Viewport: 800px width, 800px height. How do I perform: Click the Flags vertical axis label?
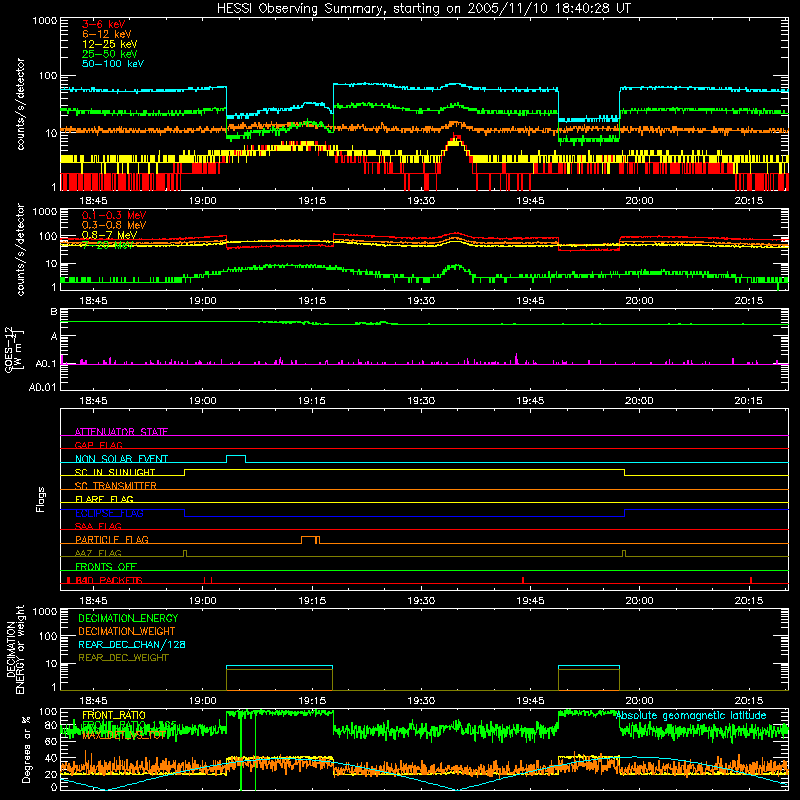pos(40,499)
